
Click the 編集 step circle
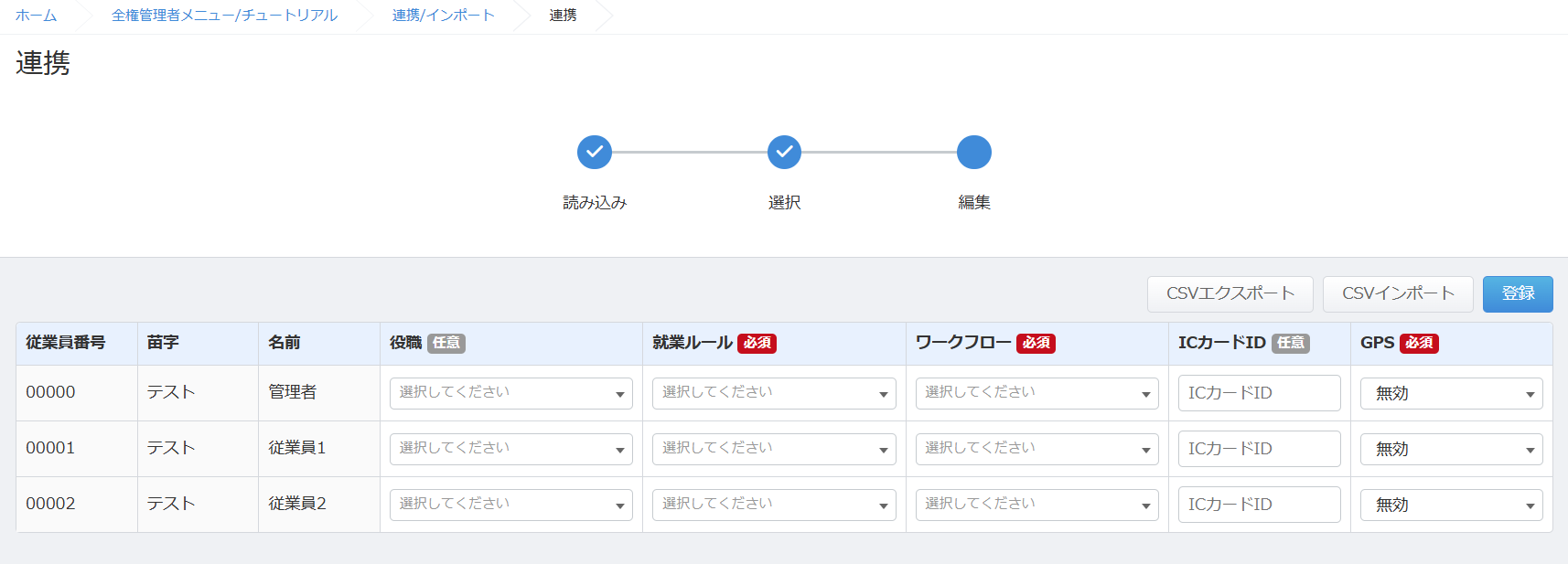(x=973, y=152)
